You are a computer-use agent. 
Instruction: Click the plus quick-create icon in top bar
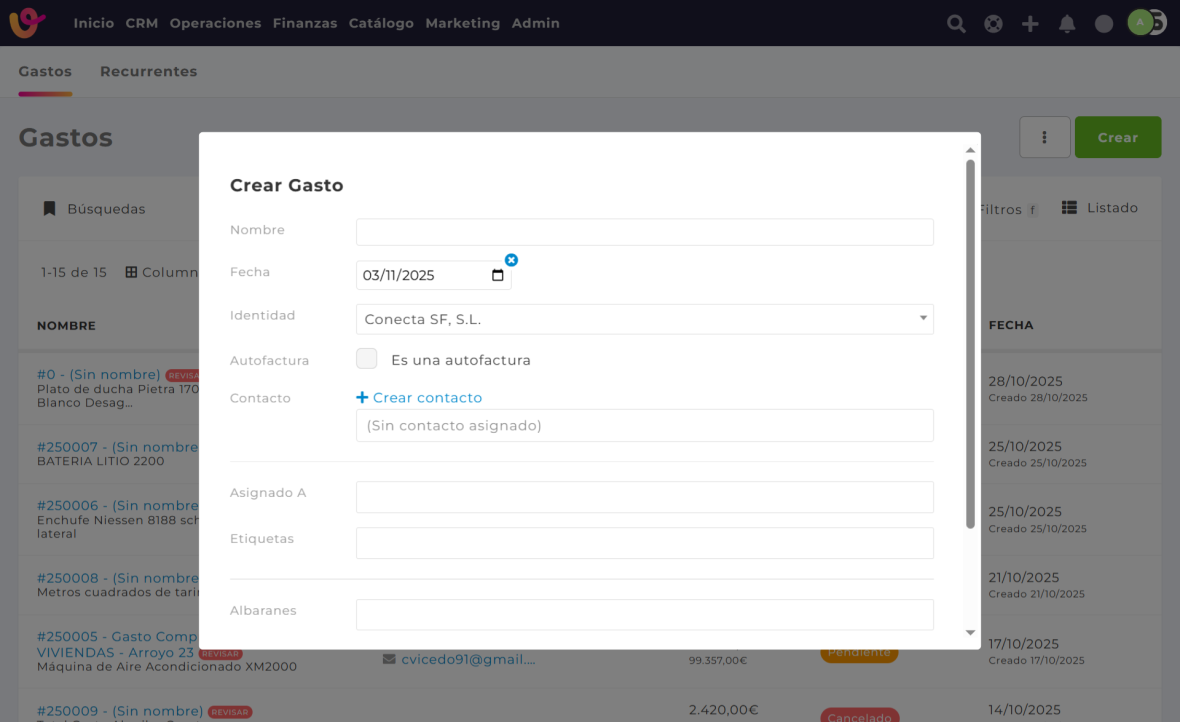pos(1030,24)
